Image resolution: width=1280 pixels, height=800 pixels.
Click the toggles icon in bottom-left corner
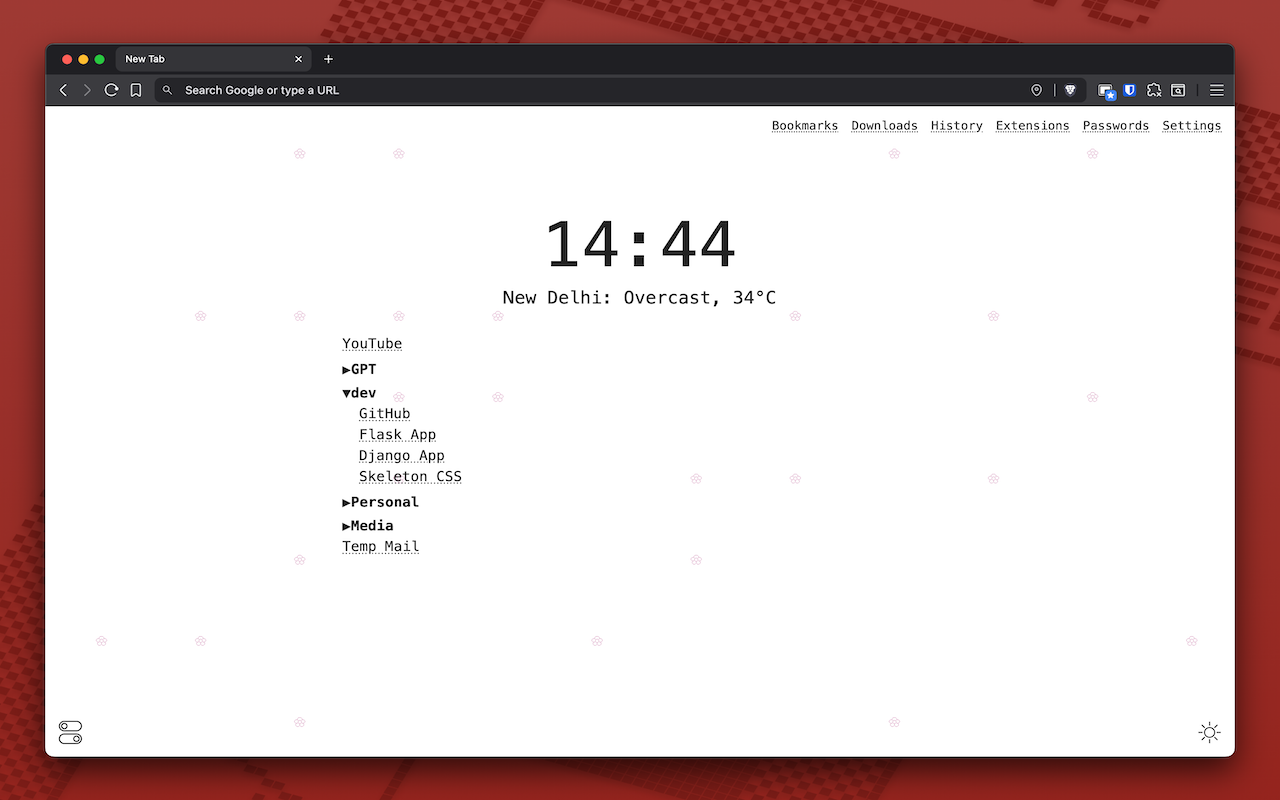tap(69, 732)
